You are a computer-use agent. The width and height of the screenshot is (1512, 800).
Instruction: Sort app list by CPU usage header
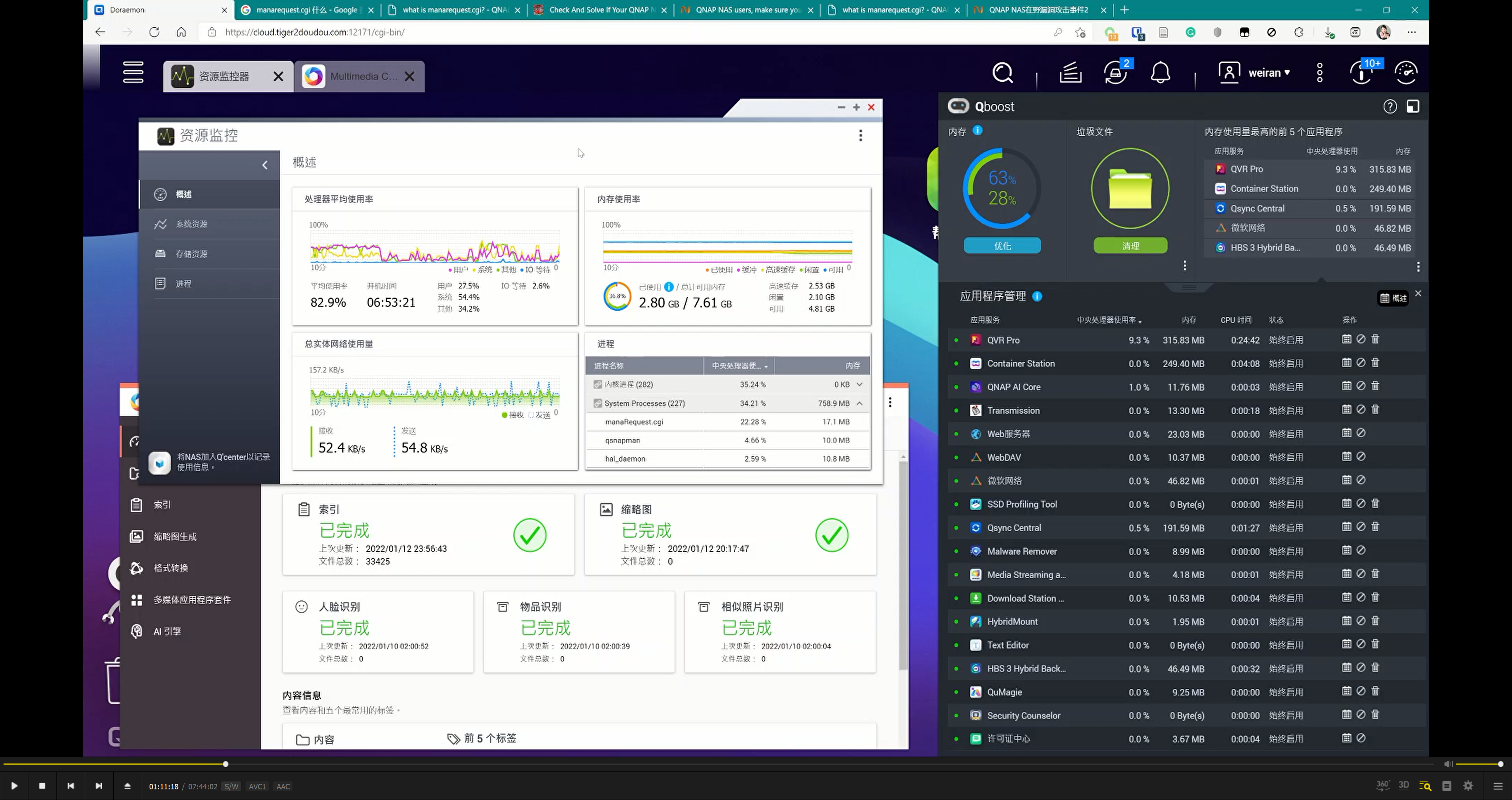coord(1108,320)
